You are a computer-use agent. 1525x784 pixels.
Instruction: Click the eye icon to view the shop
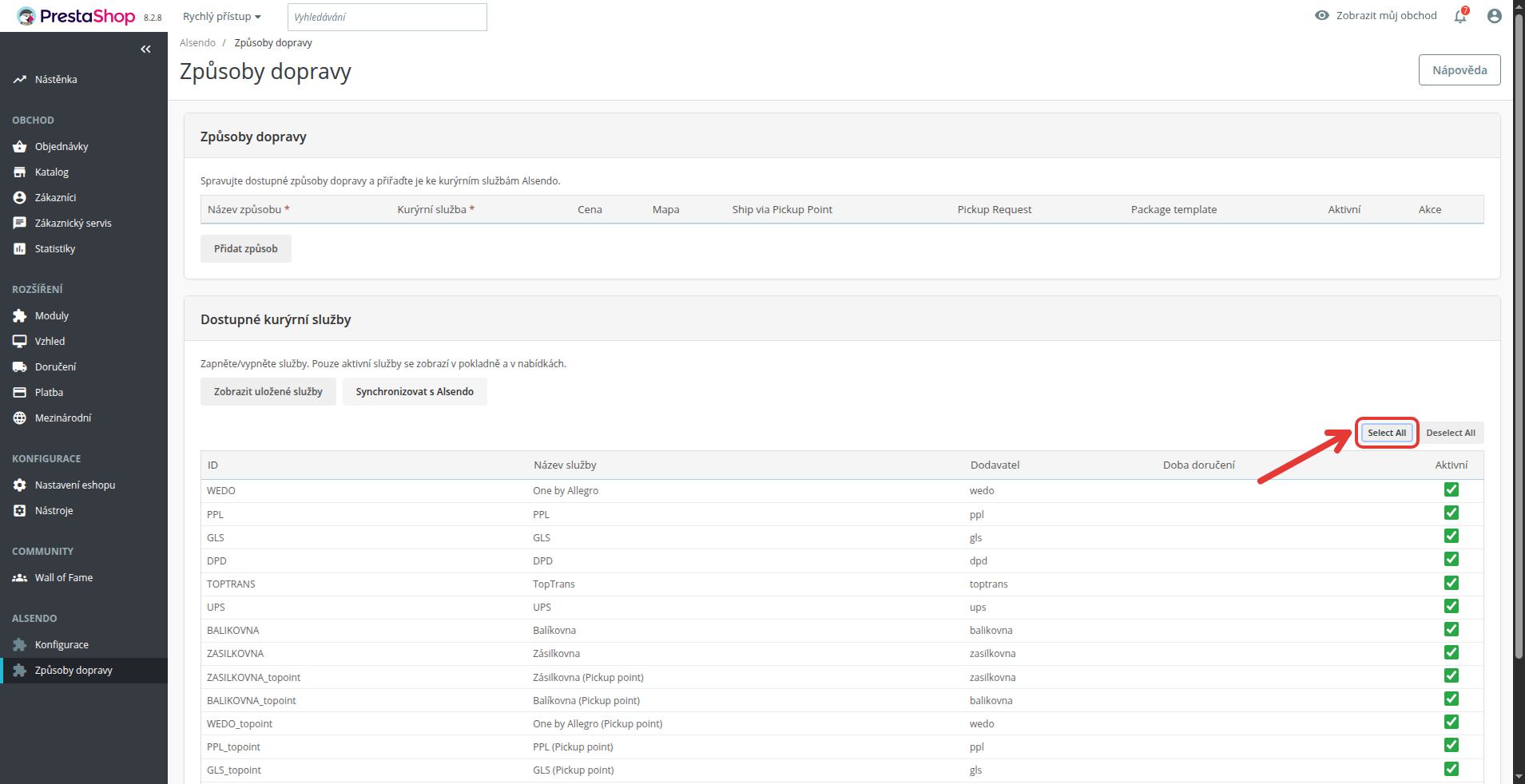click(1322, 15)
